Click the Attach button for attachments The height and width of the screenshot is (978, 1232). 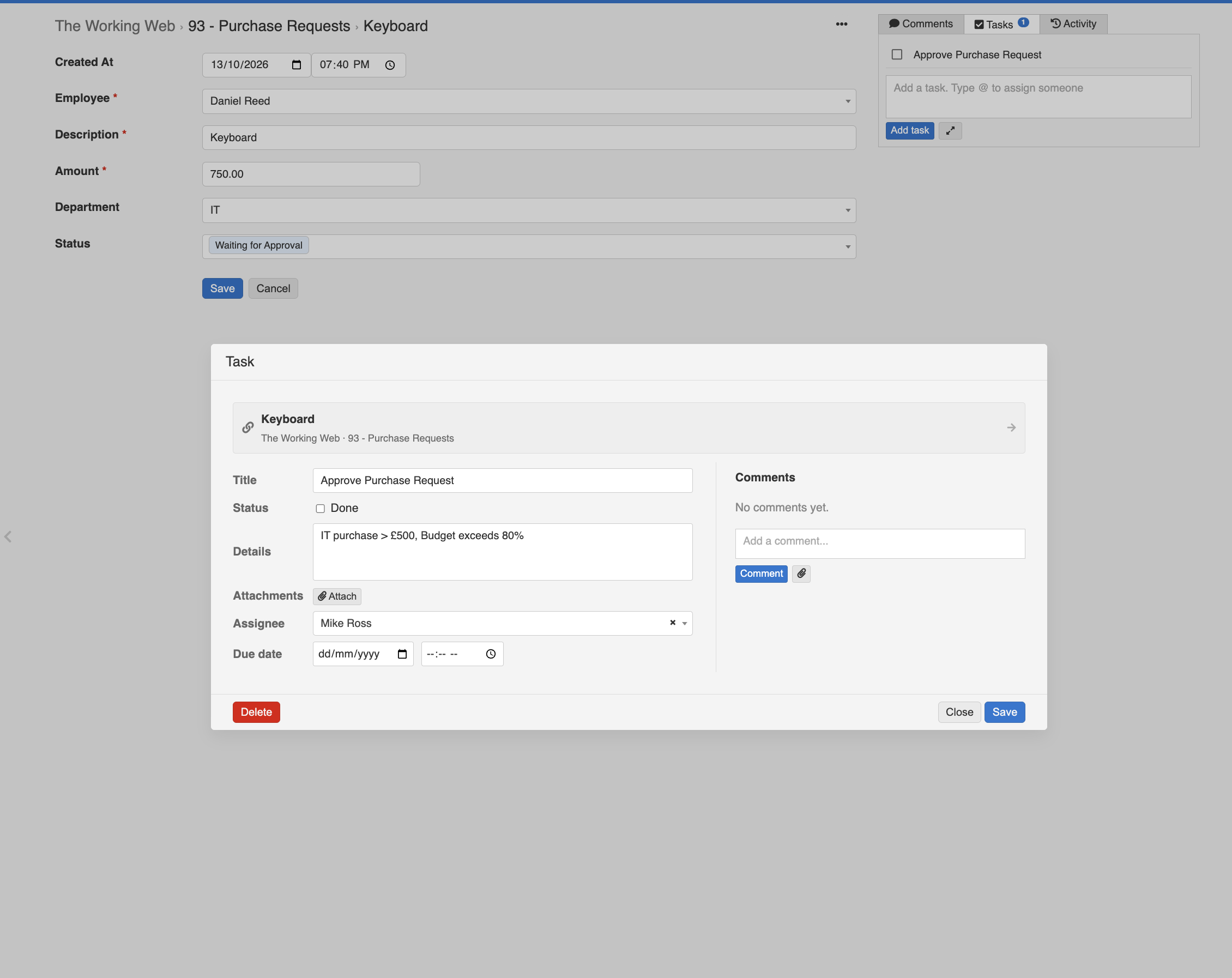(x=337, y=596)
